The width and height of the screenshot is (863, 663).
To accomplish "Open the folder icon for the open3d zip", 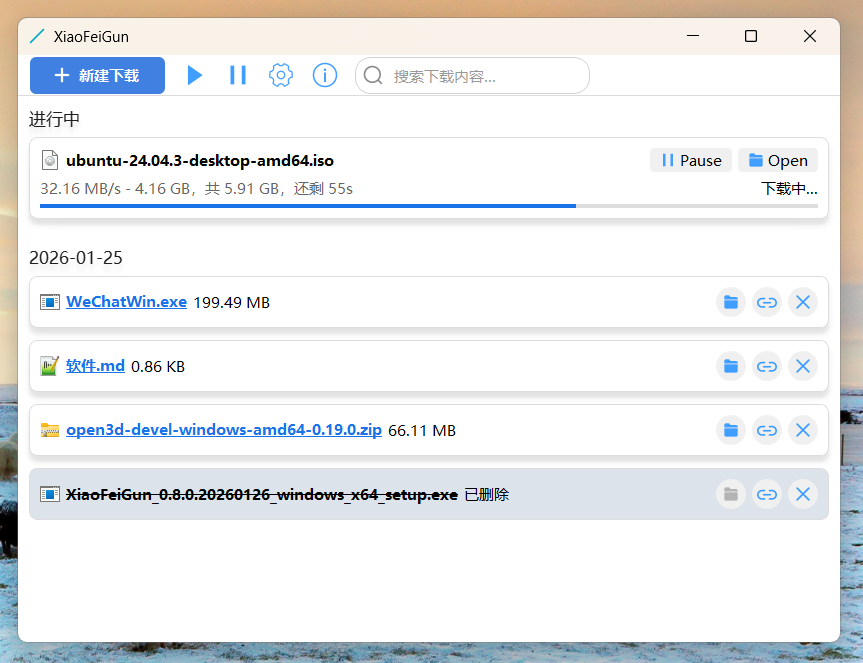I will click(x=730, y=429).
